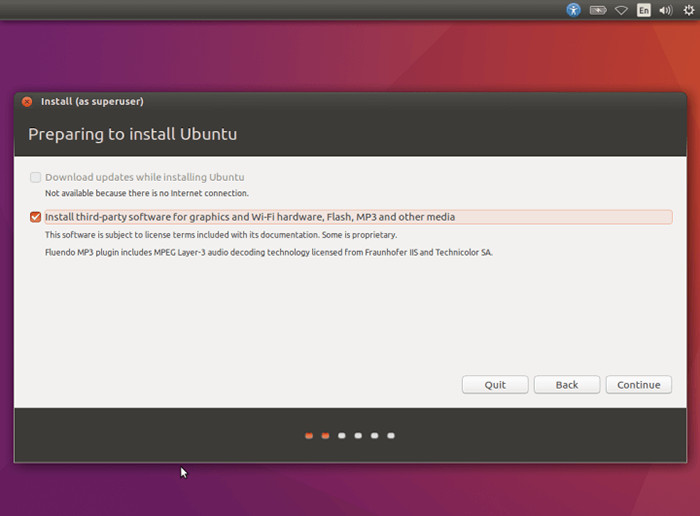Click the Install third-party software label

coord(250,217)
